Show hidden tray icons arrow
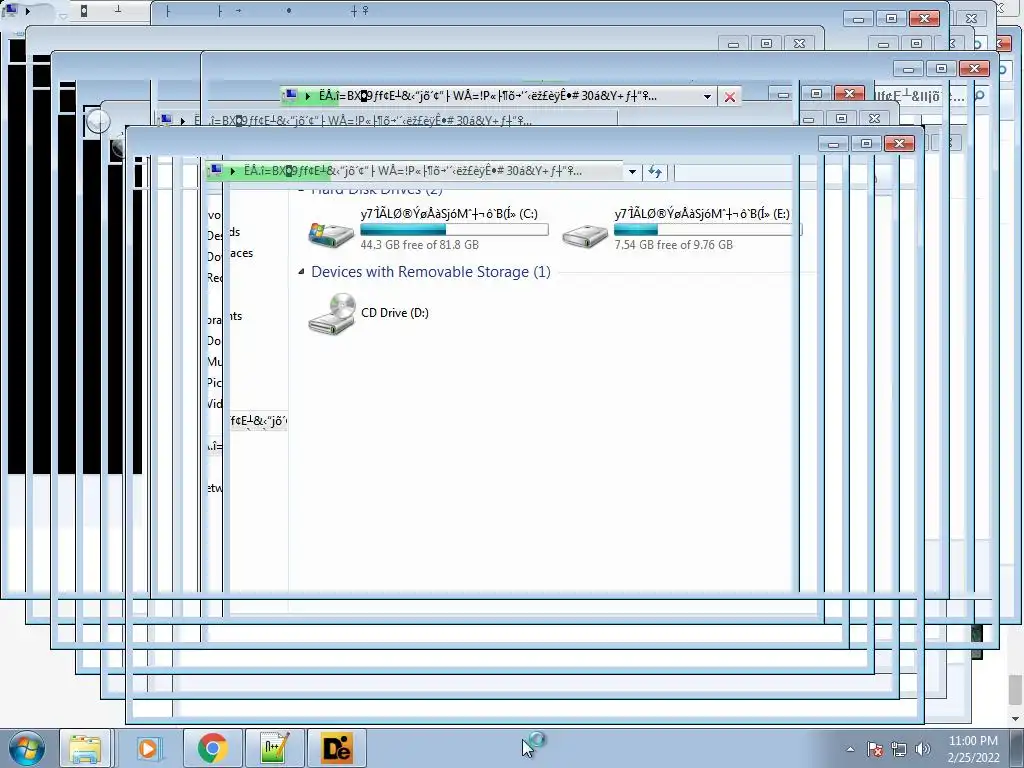 point(850,749)
